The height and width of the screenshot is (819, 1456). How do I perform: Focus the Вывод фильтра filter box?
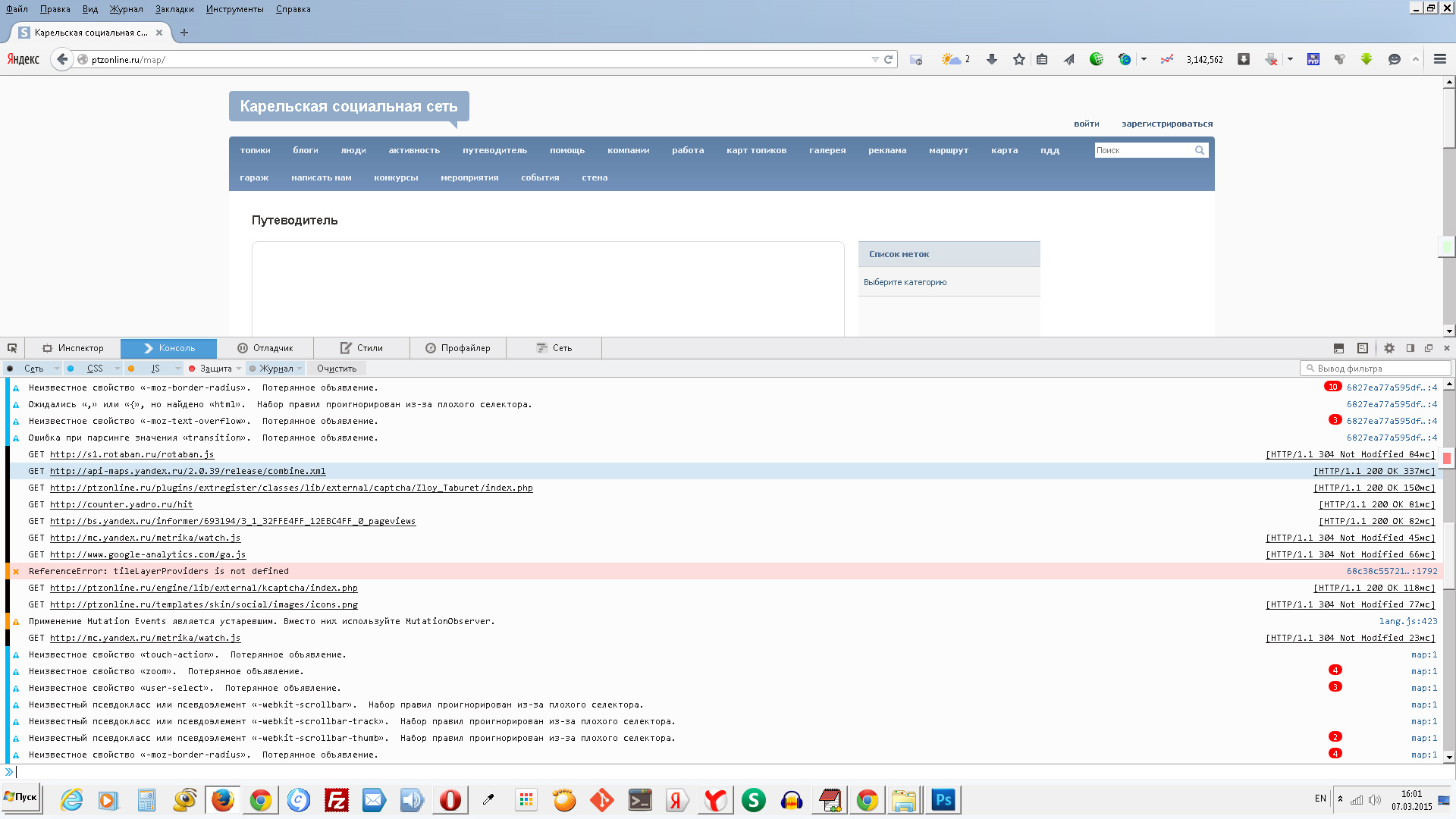click(x=1376, y=369)
